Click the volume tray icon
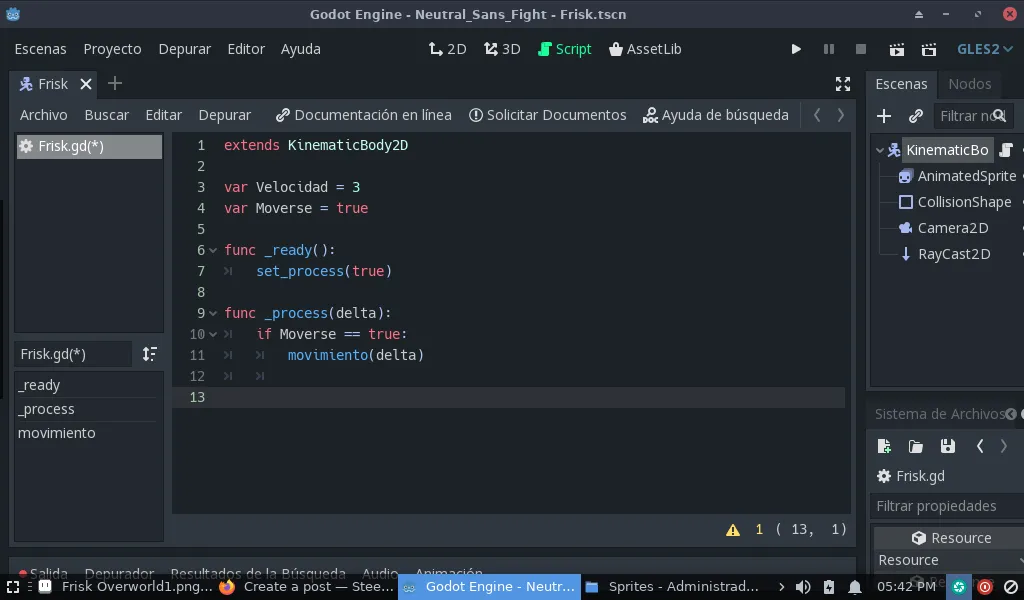The height and width of the screenshot is (600, 1024). [x=803, y=587]
